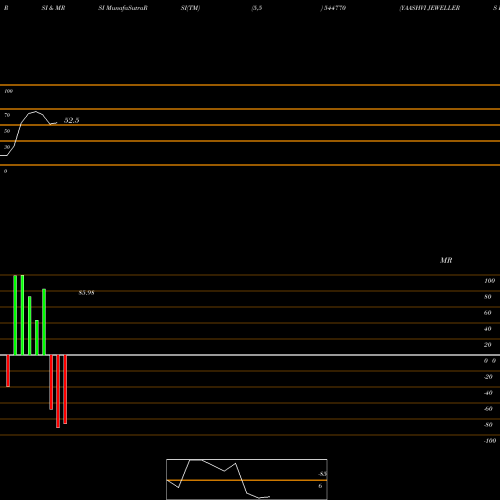
Task: Click the MR axis label '-40'
Action: pyautogui.click(x=488, y=393)
